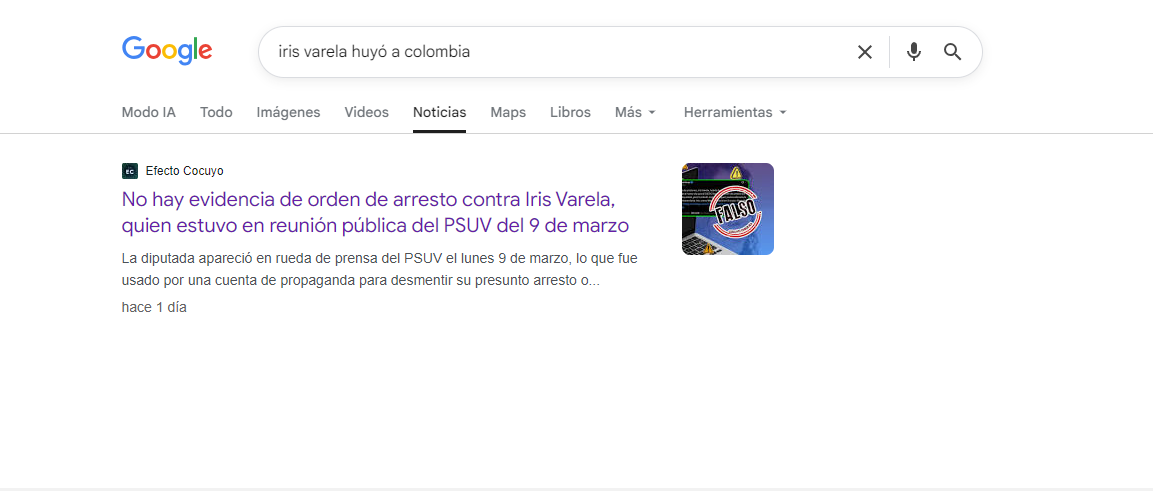The width and height of the screenshot is (1153, 491).
Task: Switch to the Todo results tab
Action: point(216,112)
